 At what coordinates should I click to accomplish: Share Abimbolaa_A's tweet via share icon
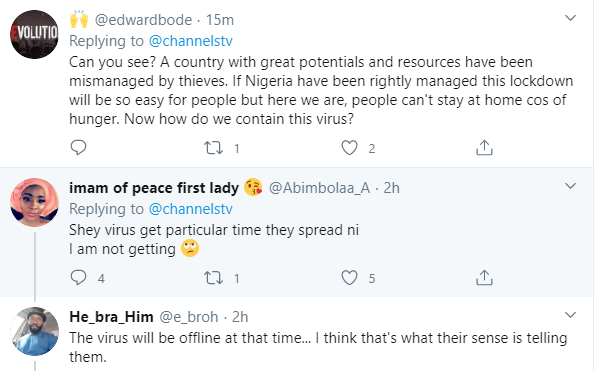(484, 278)
